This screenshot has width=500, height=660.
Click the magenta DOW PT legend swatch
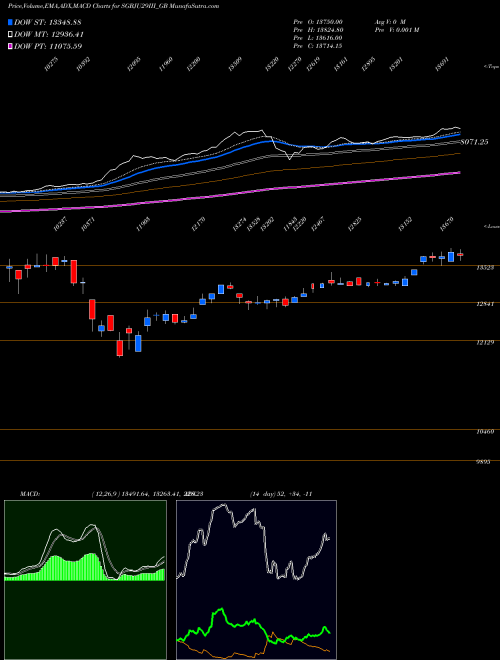coord(11,46)
